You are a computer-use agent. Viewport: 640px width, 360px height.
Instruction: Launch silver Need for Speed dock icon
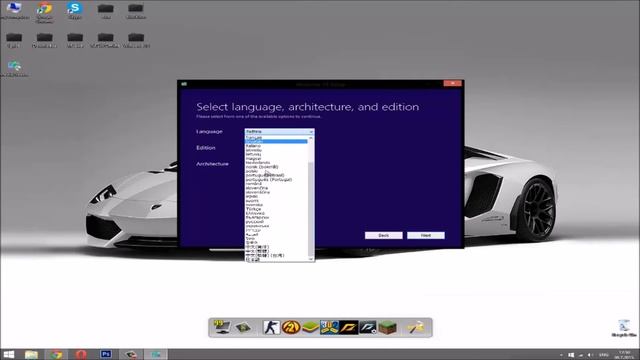click(x=368, y=327)
